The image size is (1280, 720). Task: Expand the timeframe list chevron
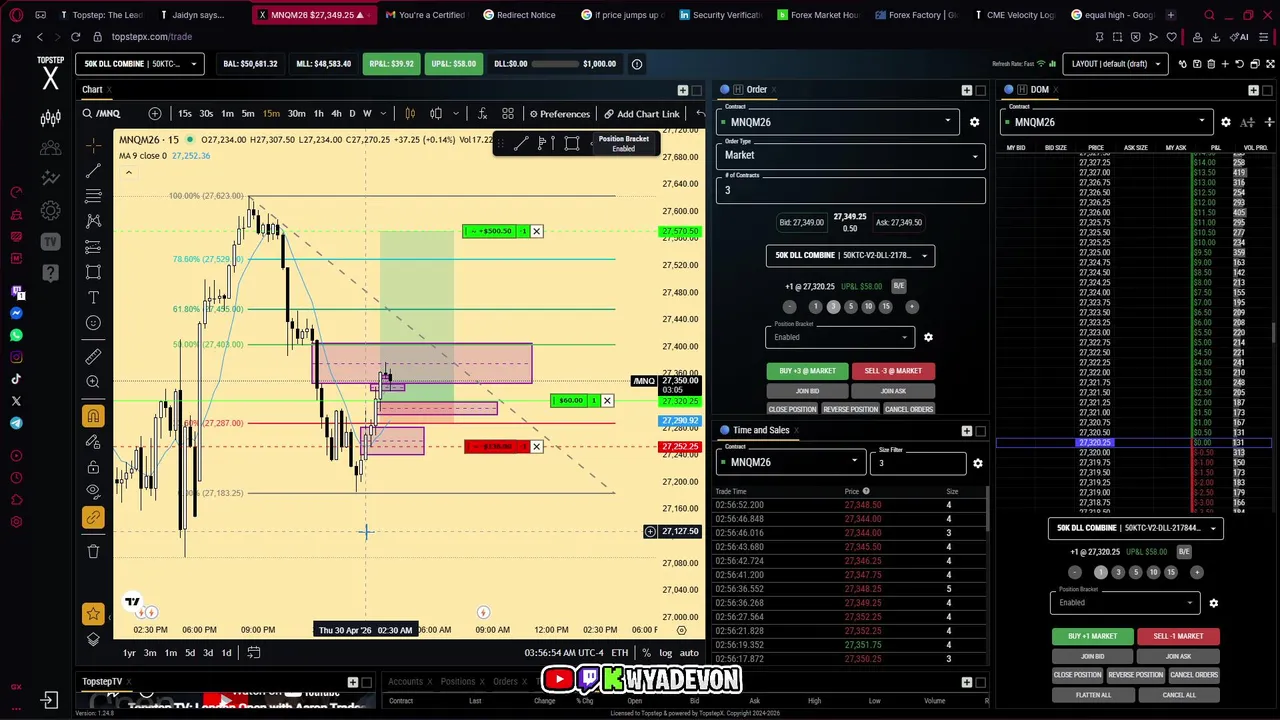(x=384, y=114)
